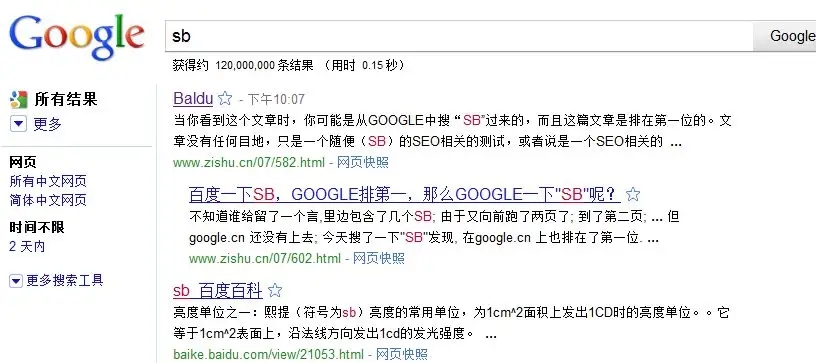This screenshot has width=816, height=363.
Task: Select 时间不限 time filter
Action: (x=36, y=227)
